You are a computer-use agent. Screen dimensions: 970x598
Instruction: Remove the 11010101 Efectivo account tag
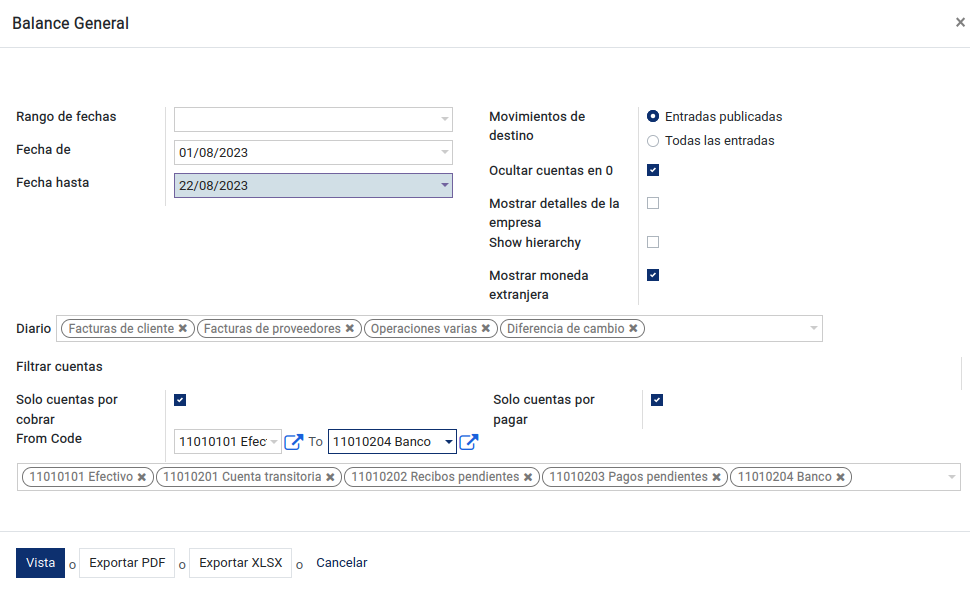[142, 477]
